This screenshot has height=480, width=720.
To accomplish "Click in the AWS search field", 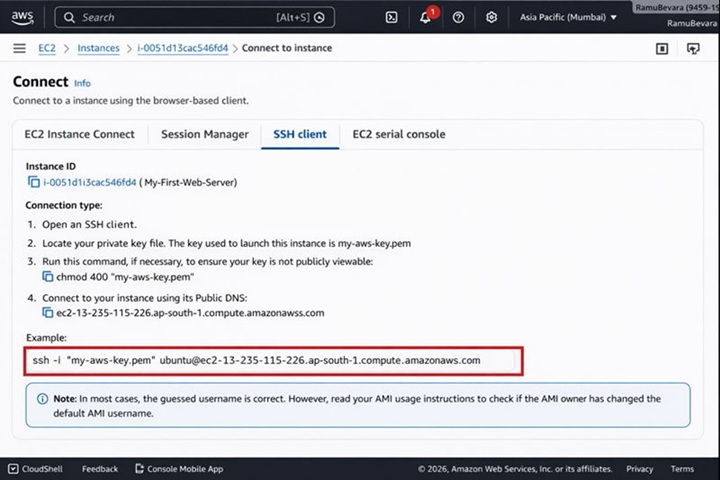I will pos(180,17).
